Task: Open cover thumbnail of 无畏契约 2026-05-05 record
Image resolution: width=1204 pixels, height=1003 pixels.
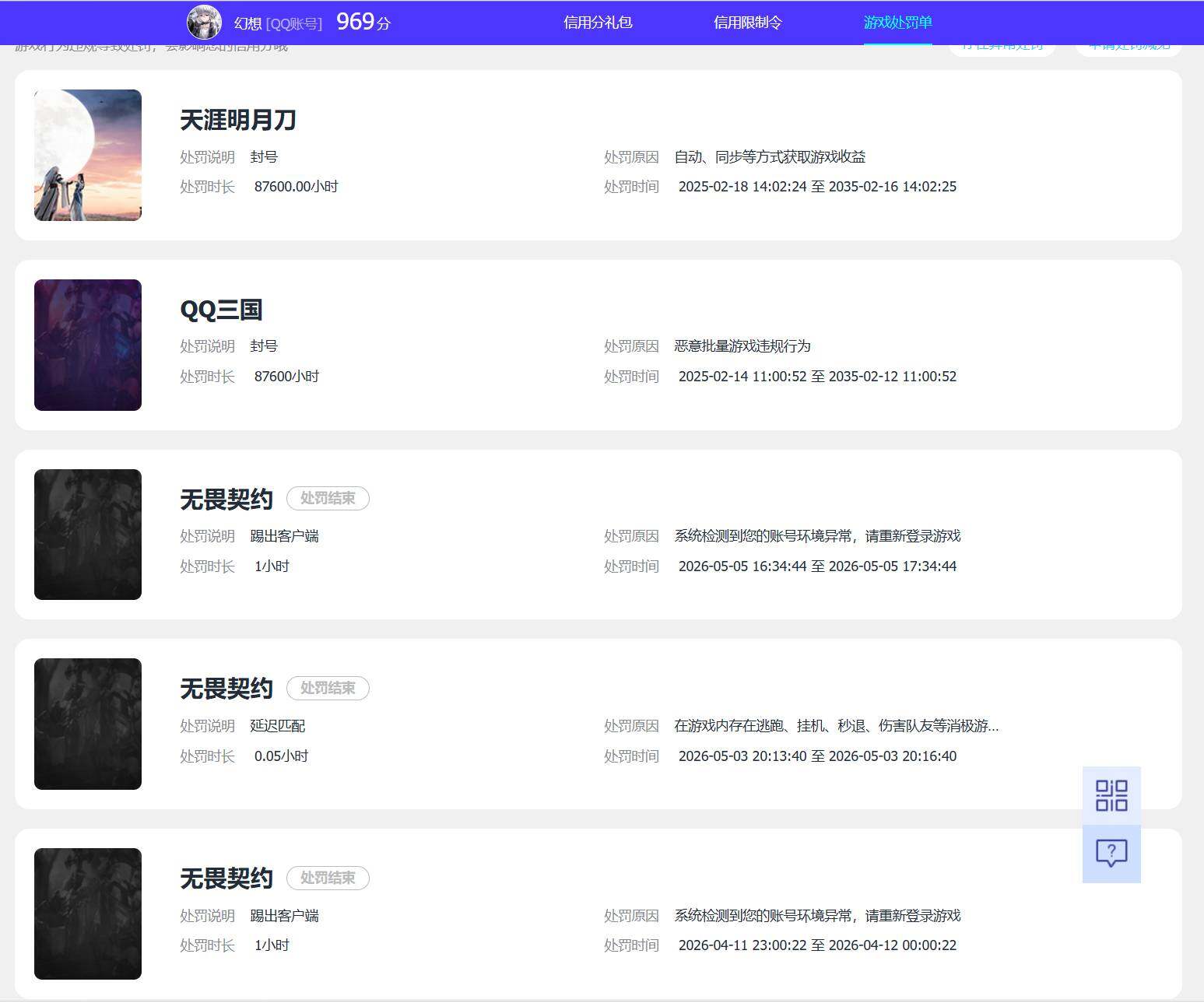Action: [x=88, y=535]
